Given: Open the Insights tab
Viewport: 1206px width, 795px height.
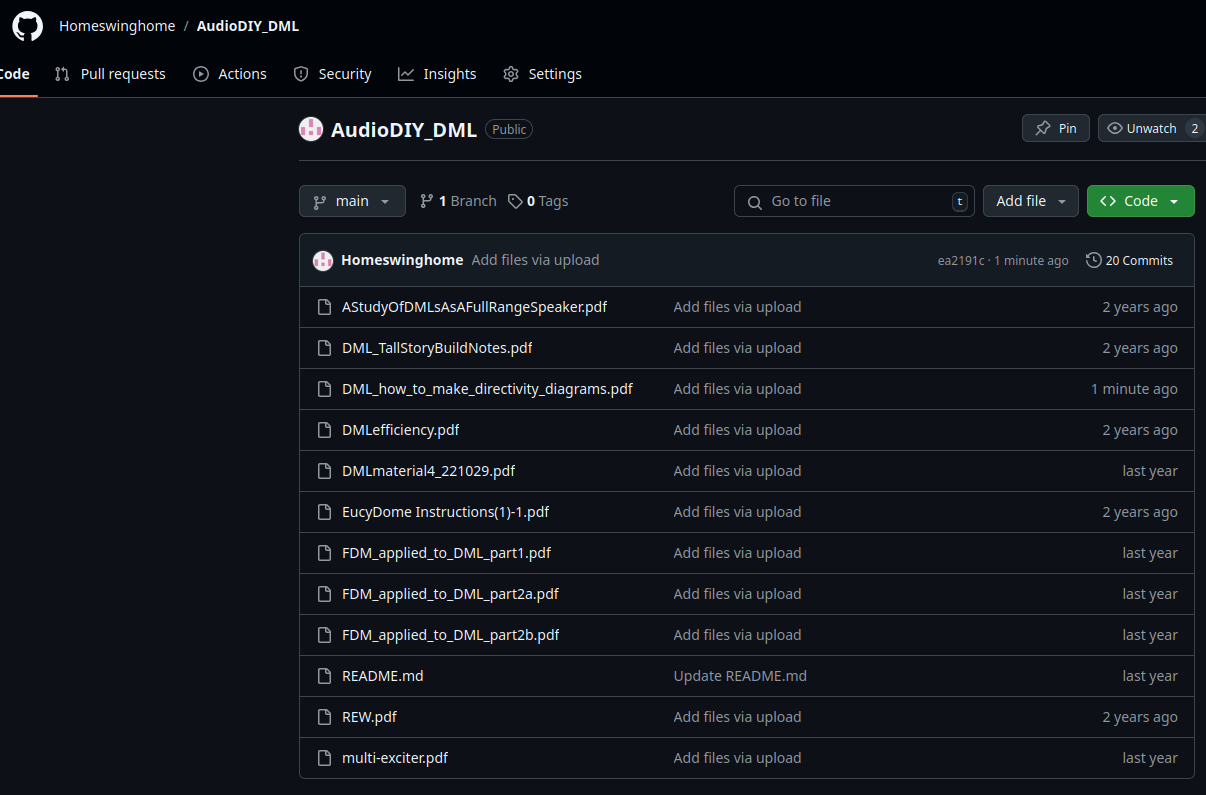Looking at the screenshot, I should 437,74.
